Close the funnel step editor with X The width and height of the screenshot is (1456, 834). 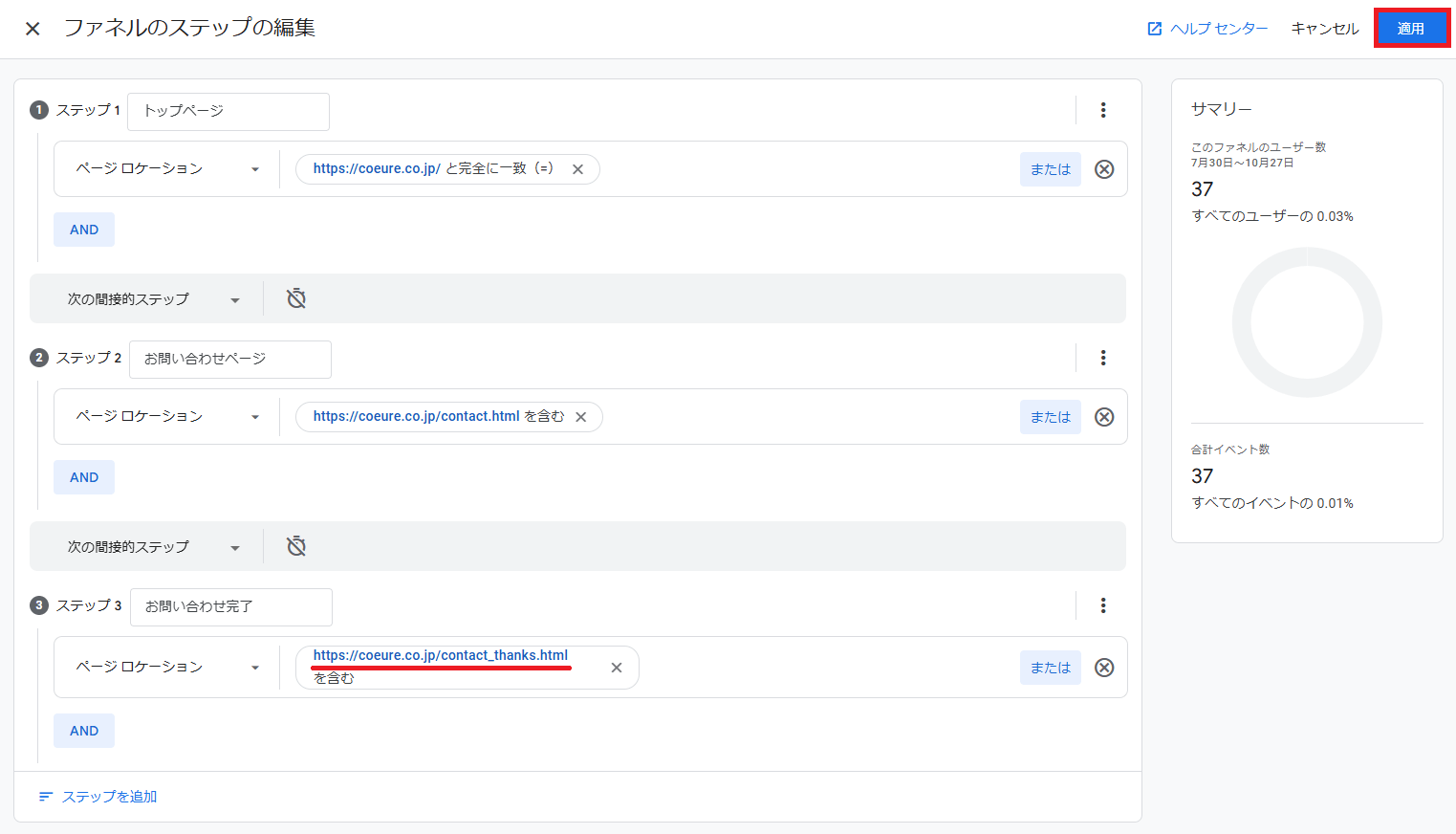point(33,29)
